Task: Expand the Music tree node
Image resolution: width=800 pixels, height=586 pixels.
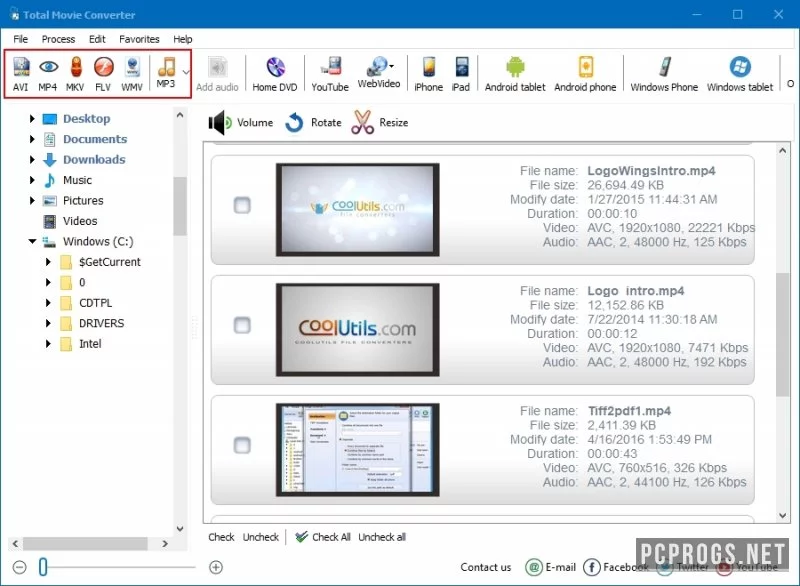Action: pos(32,180)
